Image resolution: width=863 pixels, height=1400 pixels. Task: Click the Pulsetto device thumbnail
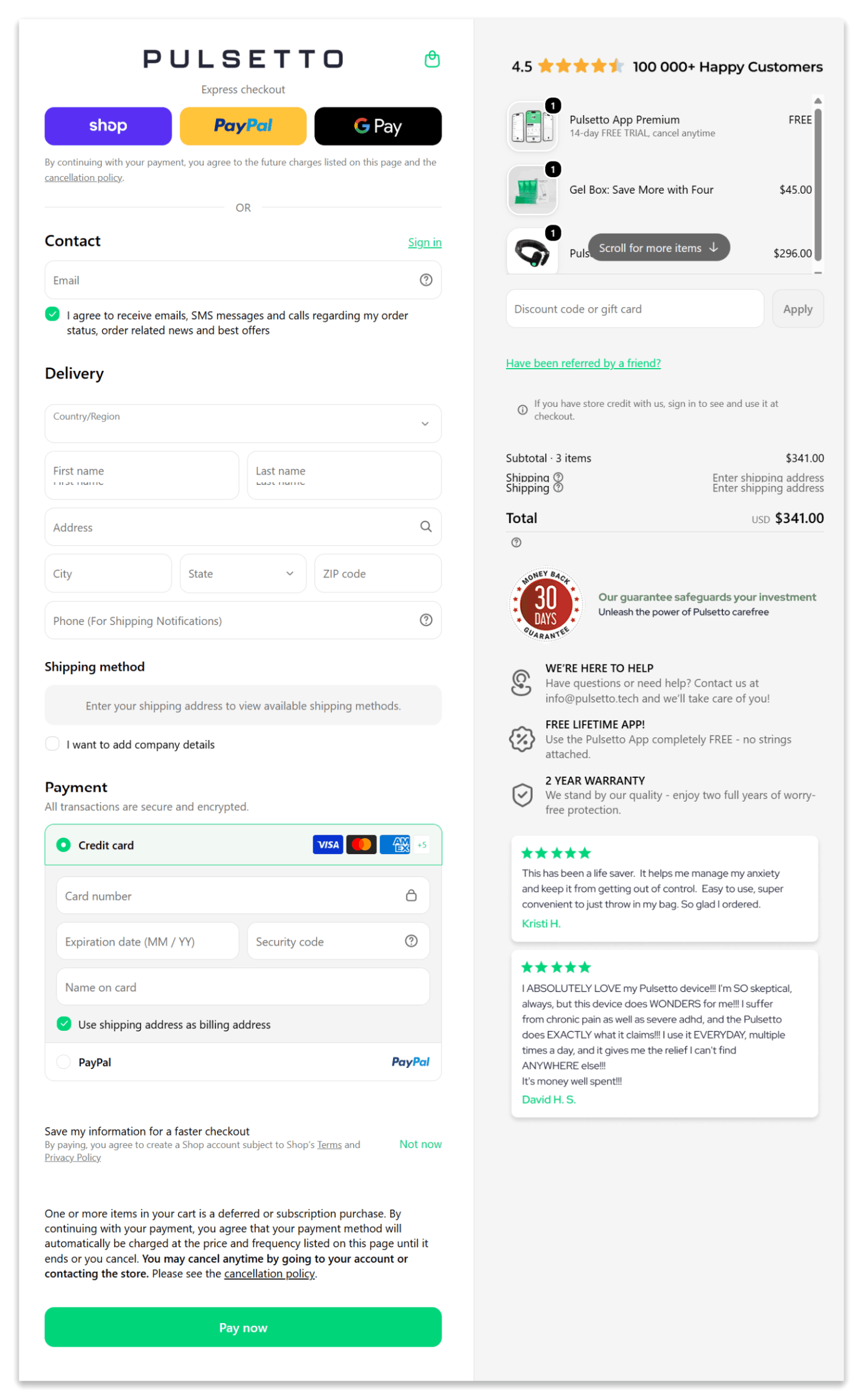[x=532, y=251]
